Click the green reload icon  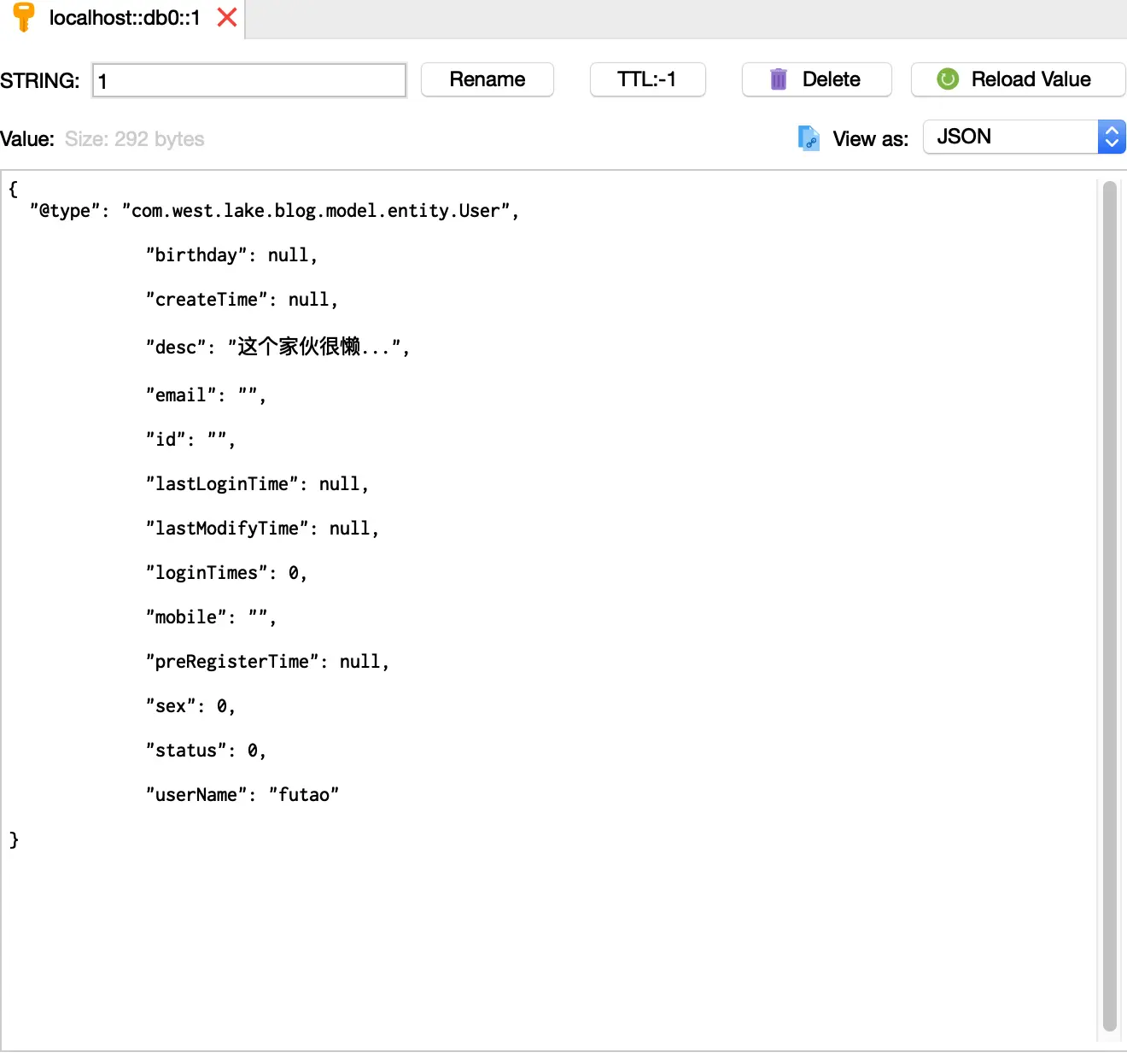948,79
